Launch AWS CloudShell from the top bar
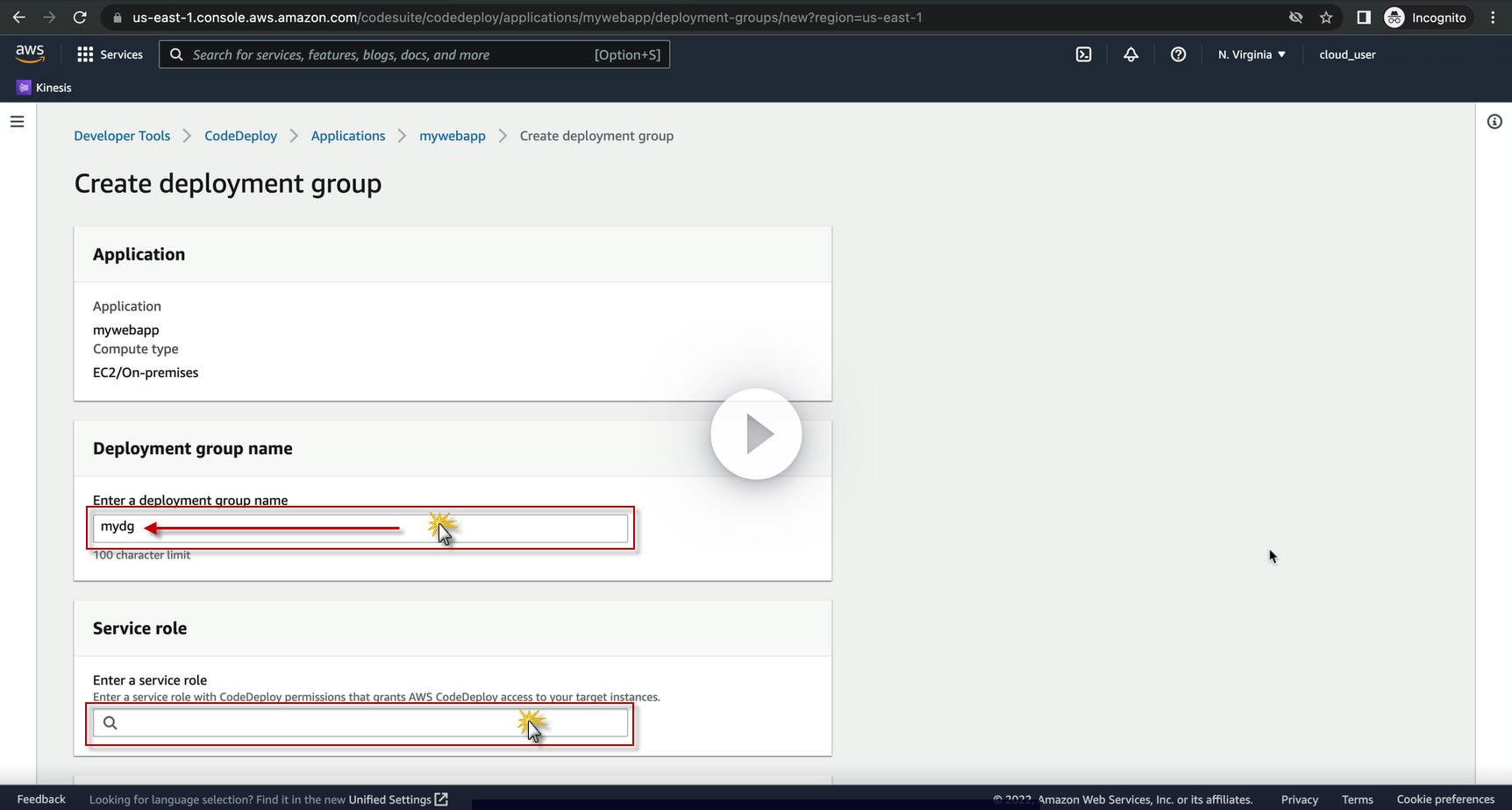 point(1084,54)
